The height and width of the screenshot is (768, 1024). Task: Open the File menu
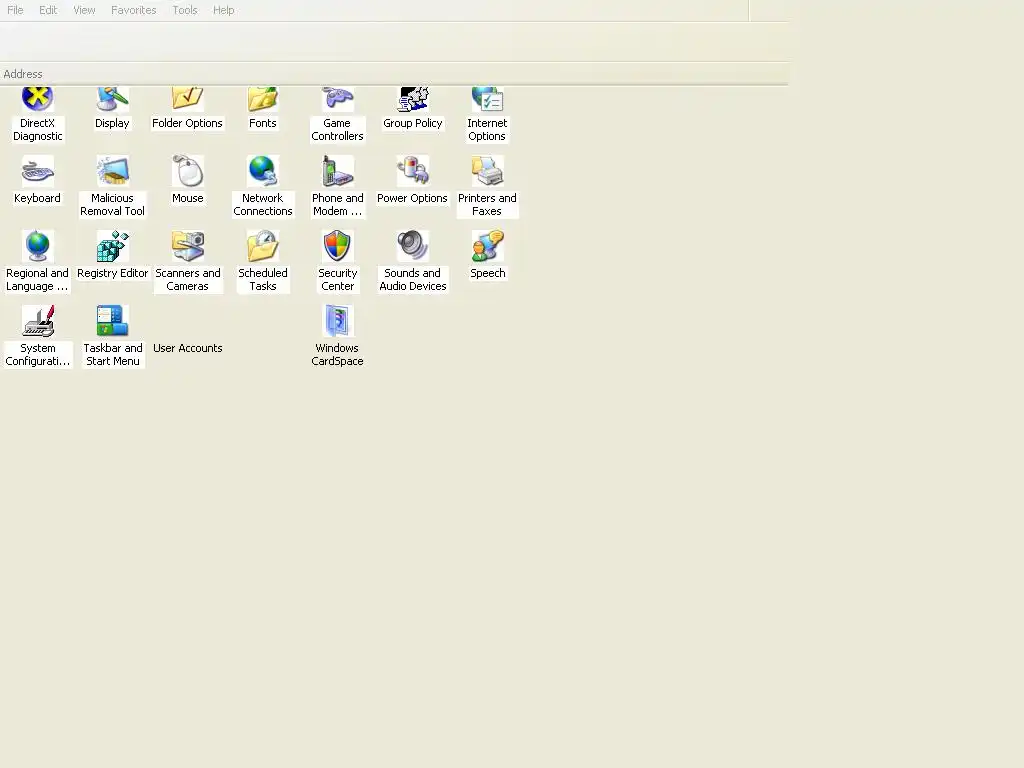click(15, 10)
